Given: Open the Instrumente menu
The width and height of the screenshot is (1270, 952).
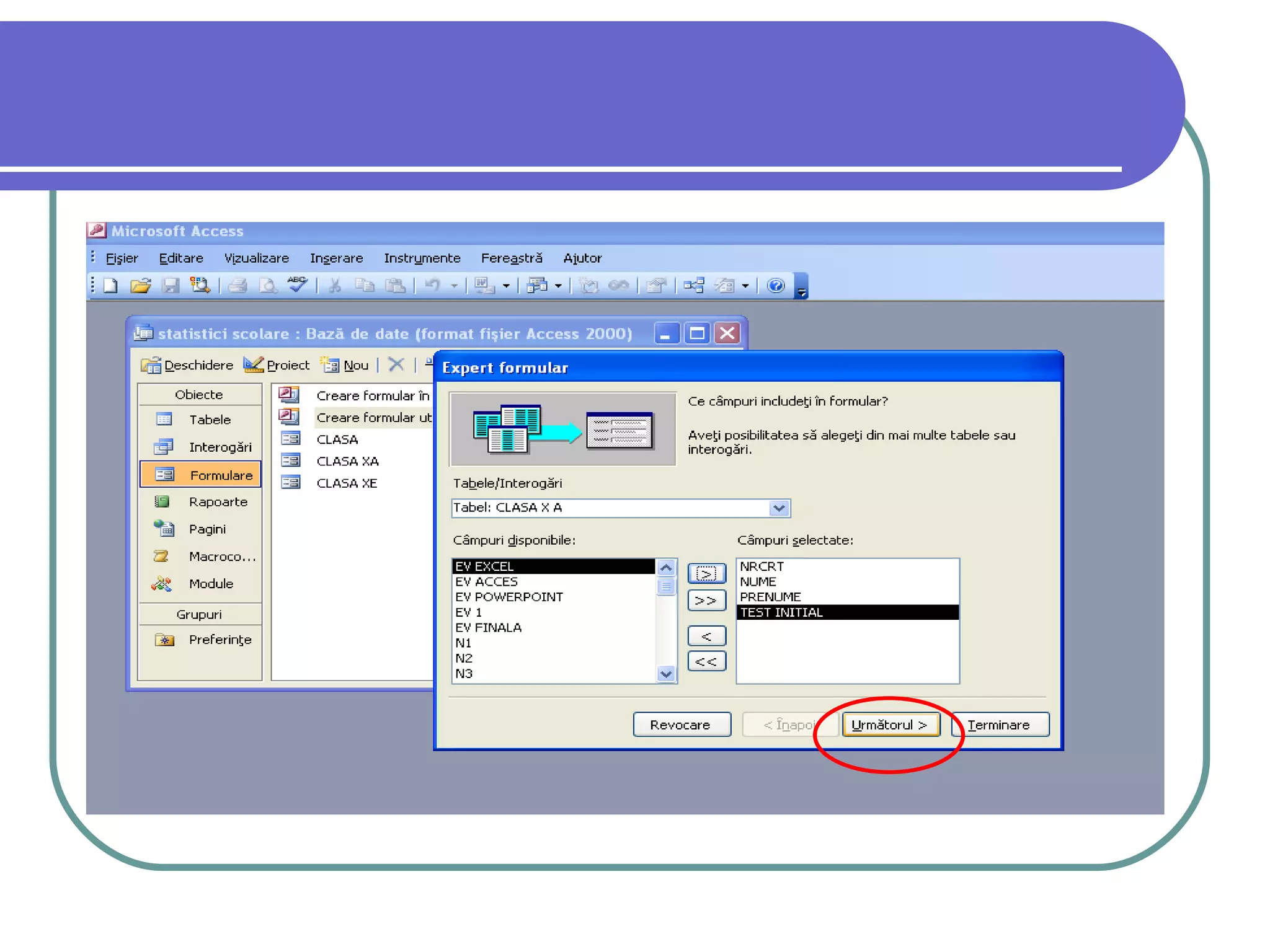Looking at the screenshot, I should [x=422, y=258].
